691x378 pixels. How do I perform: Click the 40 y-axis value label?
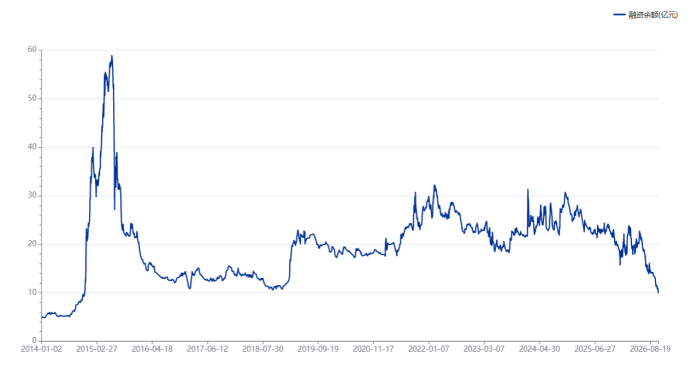point(32,147)
